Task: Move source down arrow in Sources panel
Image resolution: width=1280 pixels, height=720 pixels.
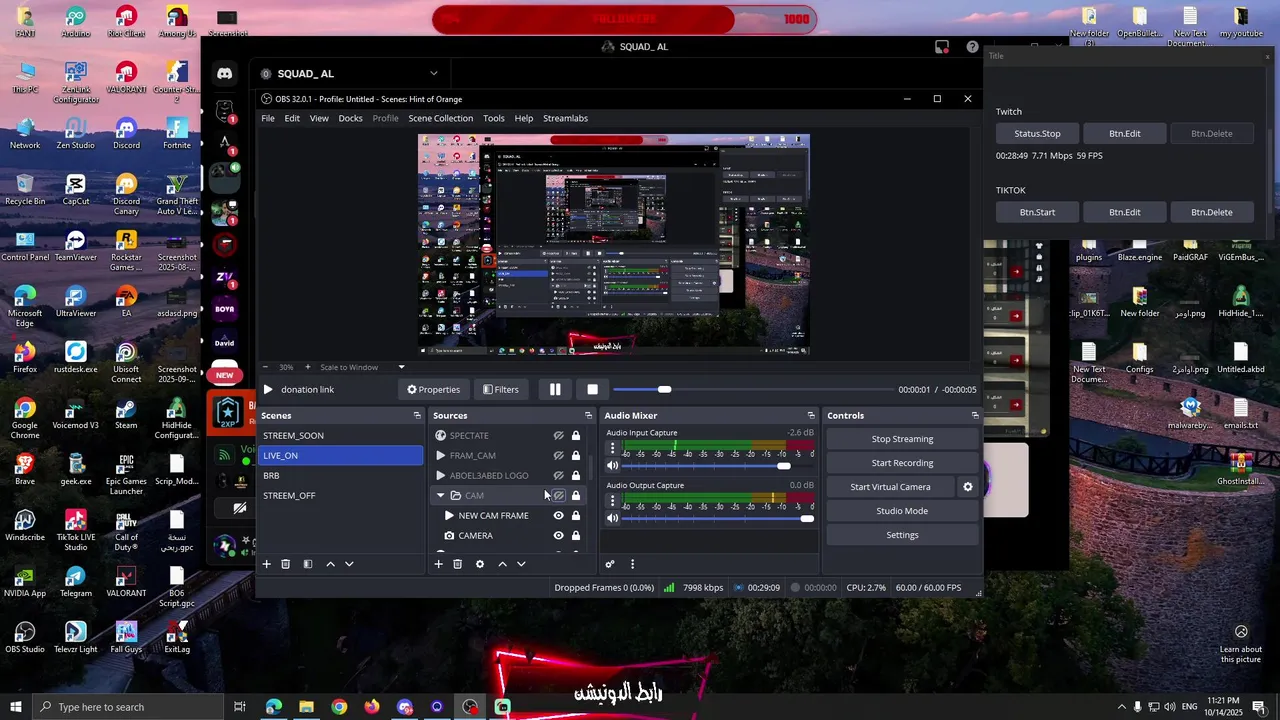Action: [521, 564]
